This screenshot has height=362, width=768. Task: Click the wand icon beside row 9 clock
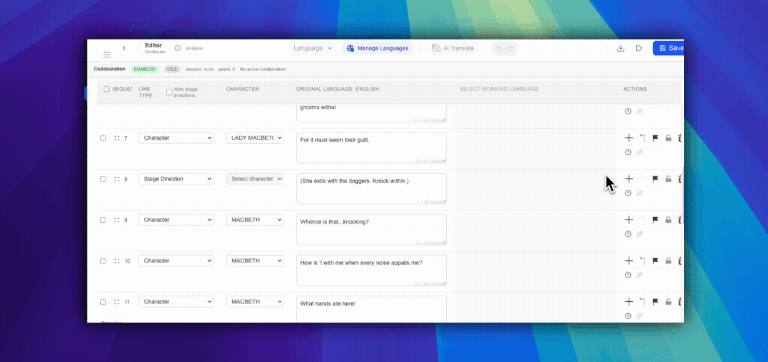tap(639, 234)
